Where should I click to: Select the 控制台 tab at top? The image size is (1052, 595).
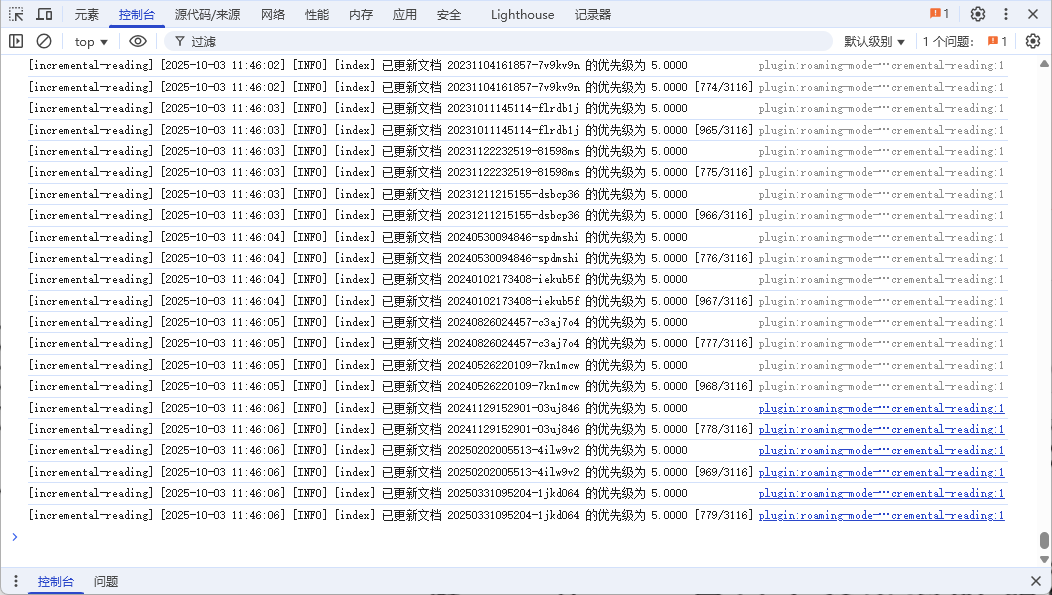click(x=136, y=14)
